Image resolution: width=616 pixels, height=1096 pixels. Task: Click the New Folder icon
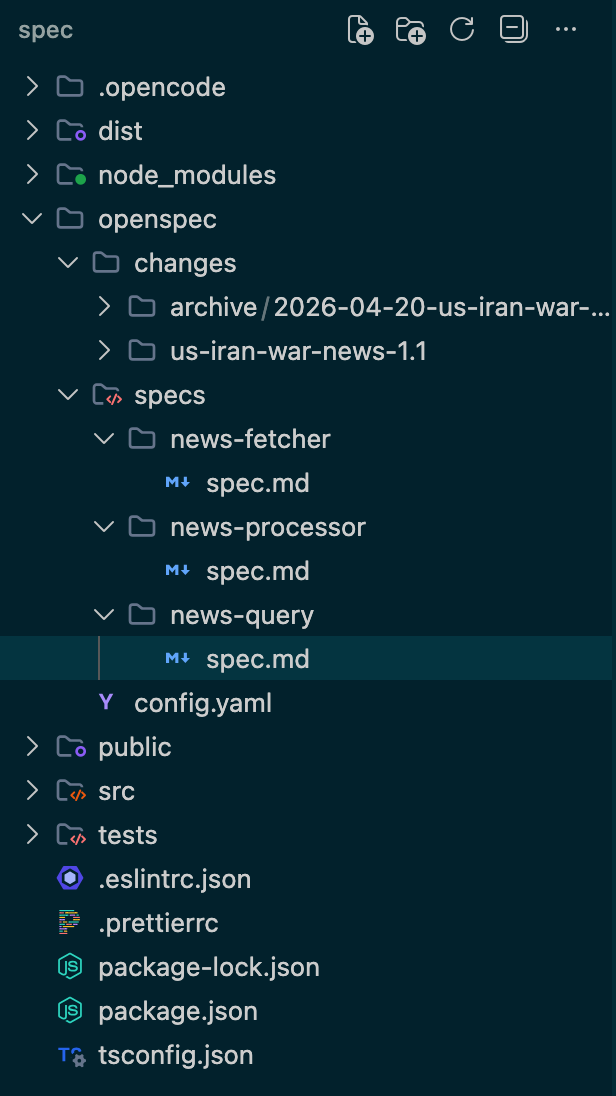(411, 29)
